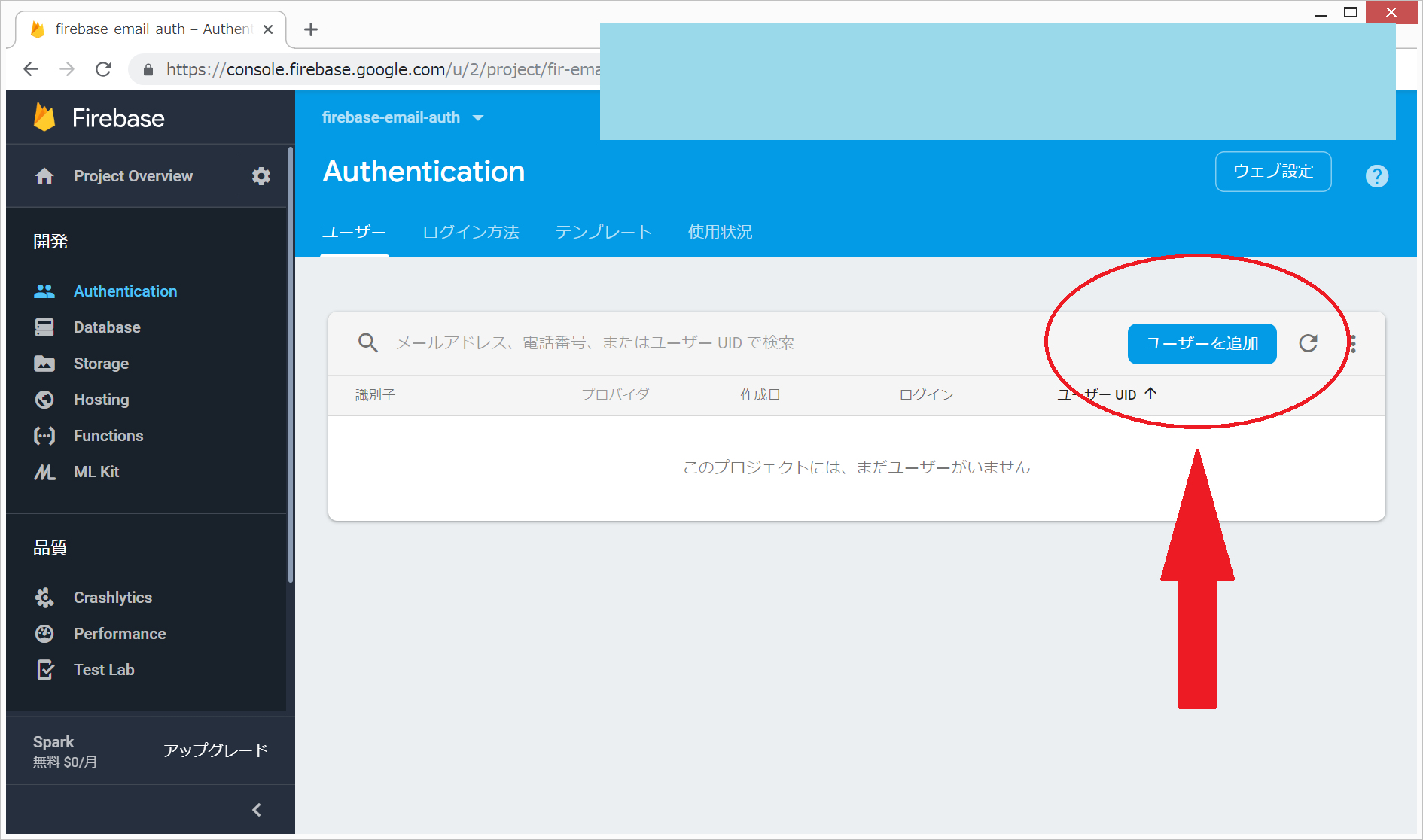Click the refresh users list icon

tap(1309, 343)
